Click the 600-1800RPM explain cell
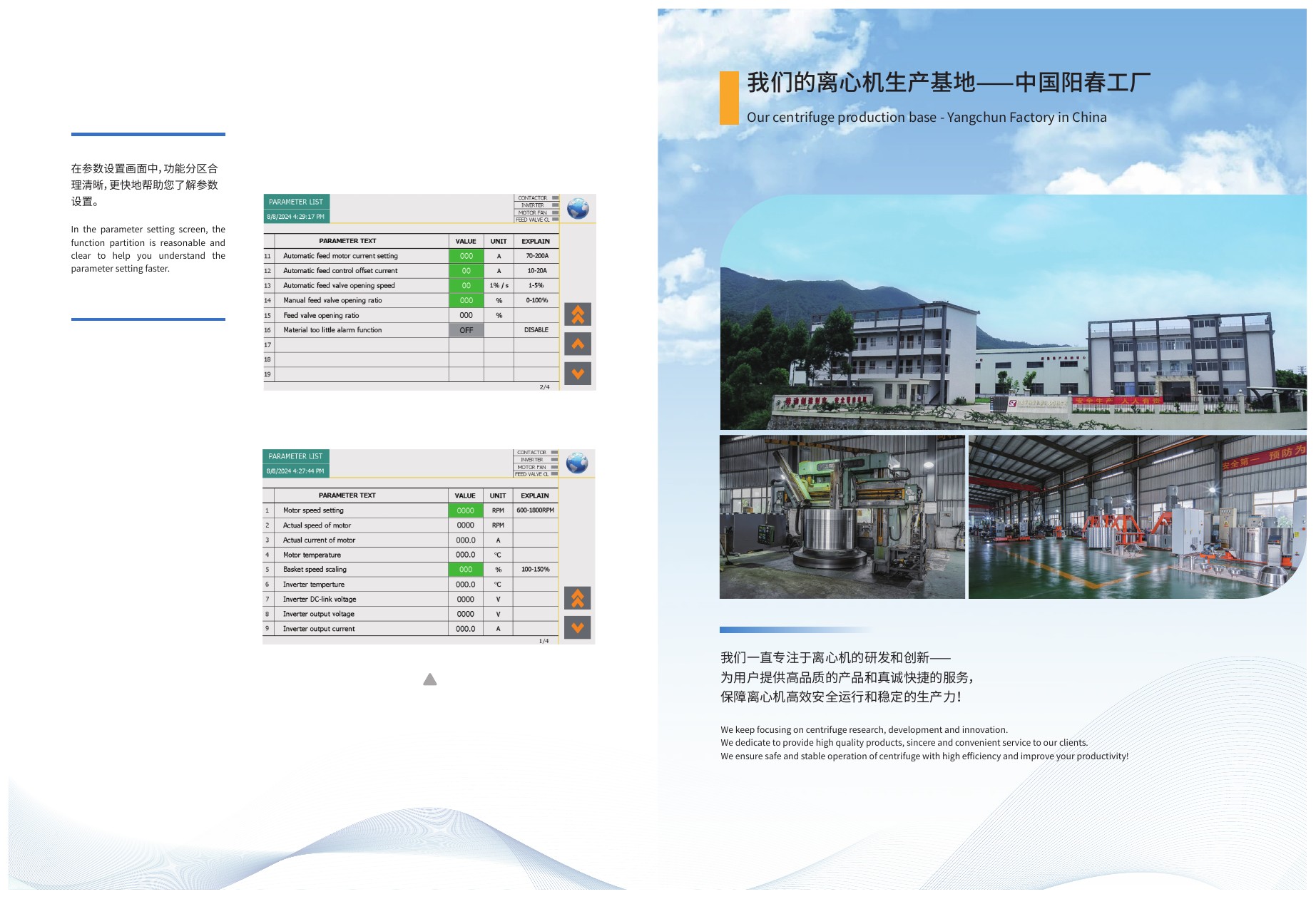This screenshot has height=899, width=1316. click(x=536, y=510)
